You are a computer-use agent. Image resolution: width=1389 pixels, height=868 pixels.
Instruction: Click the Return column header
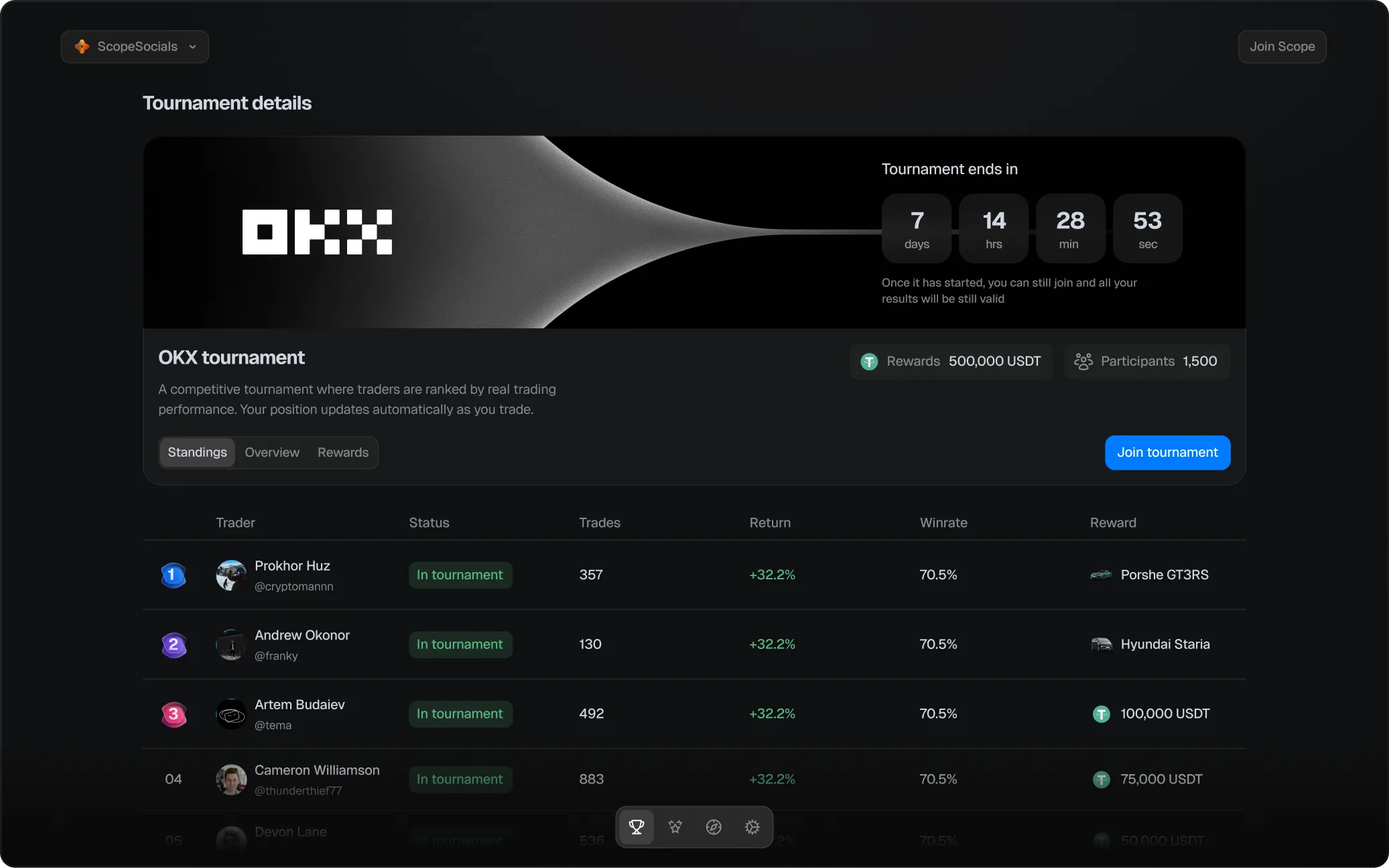pyautogui.click(x=770, y=522)
